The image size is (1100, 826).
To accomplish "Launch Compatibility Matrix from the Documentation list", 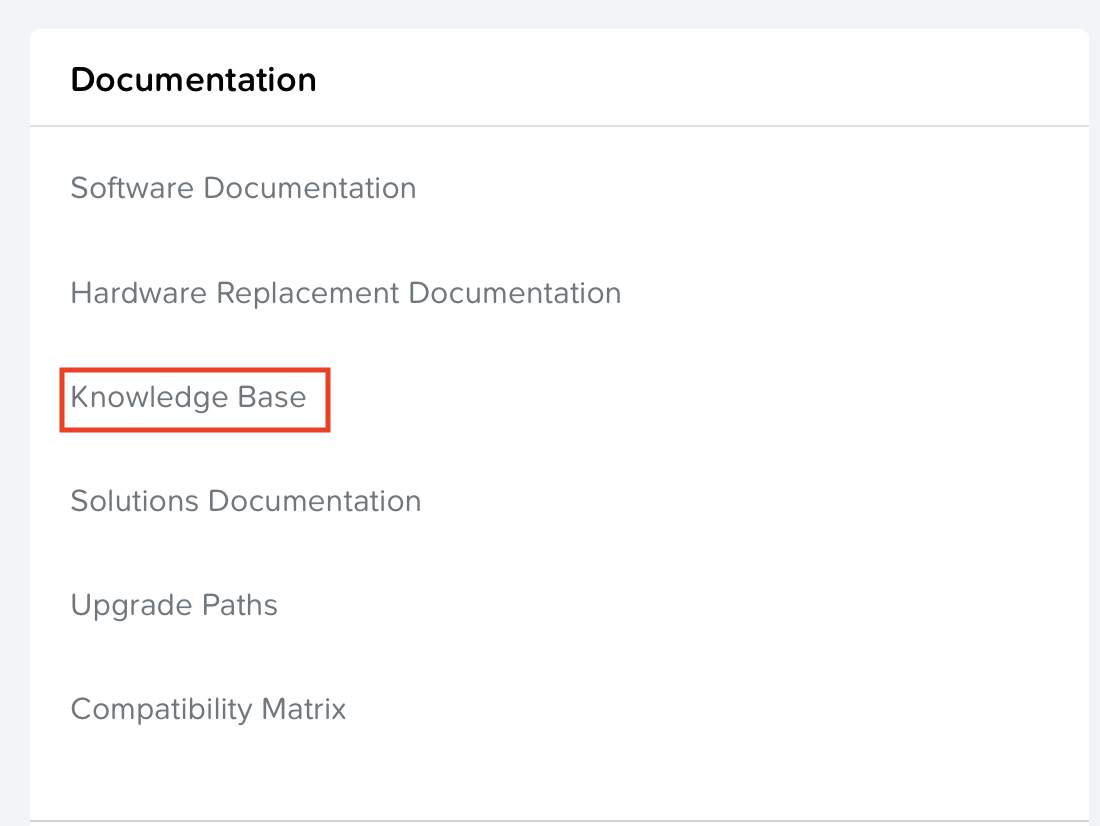I will pyautogui.click(x=208, y=709).
